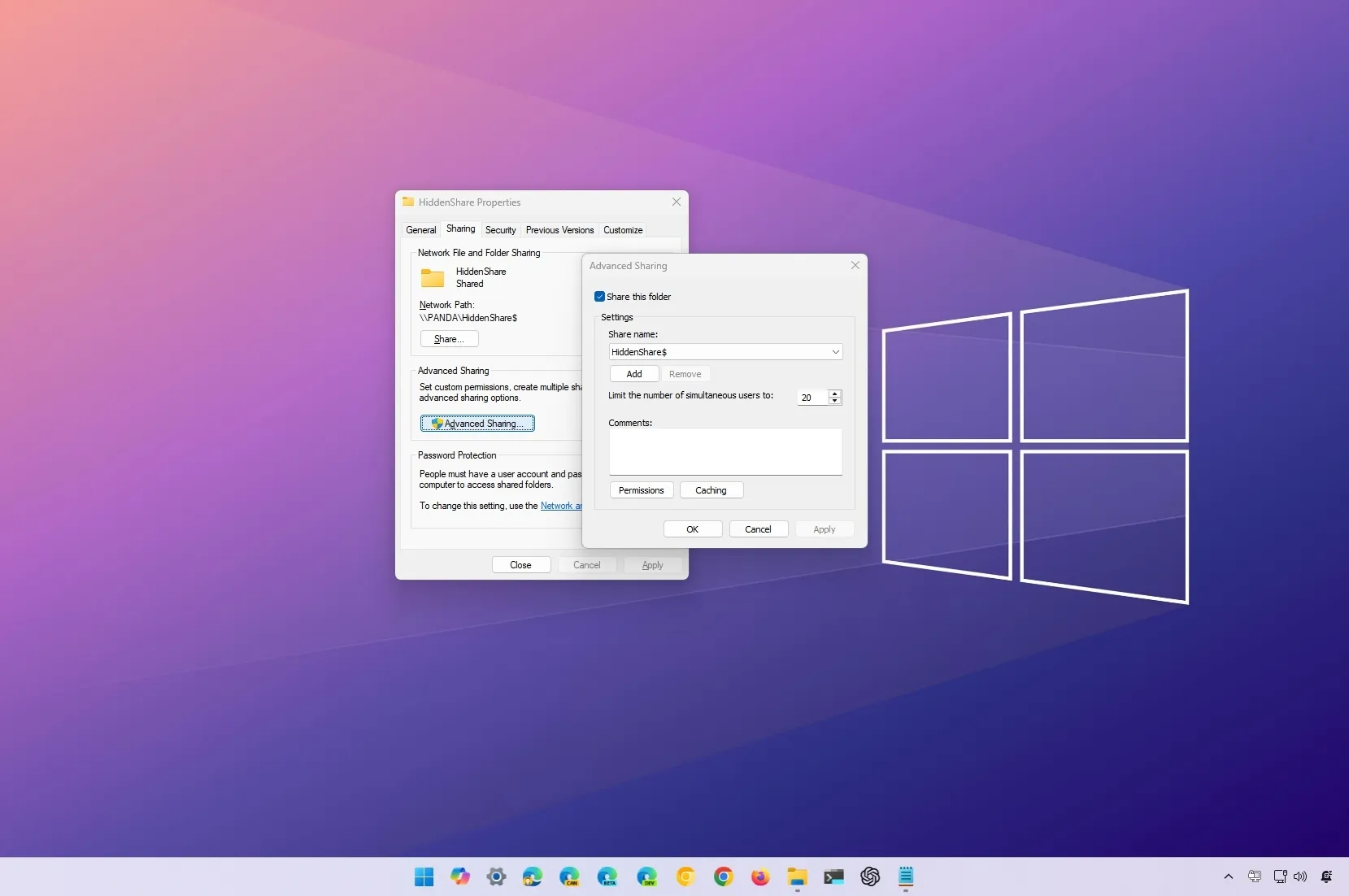Launch Firefox from the taskbar

point(760,876)
